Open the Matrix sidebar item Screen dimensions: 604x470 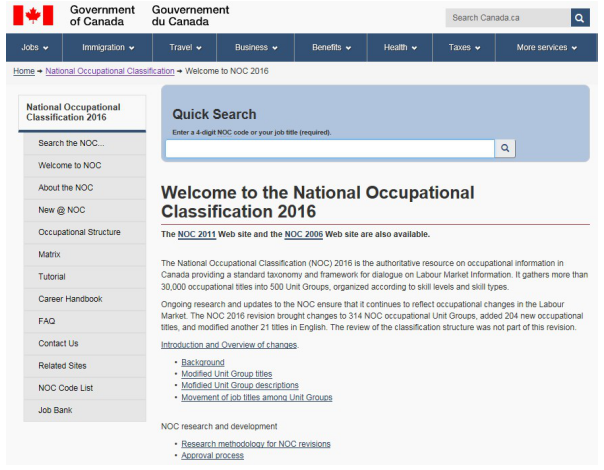[85, 255]
